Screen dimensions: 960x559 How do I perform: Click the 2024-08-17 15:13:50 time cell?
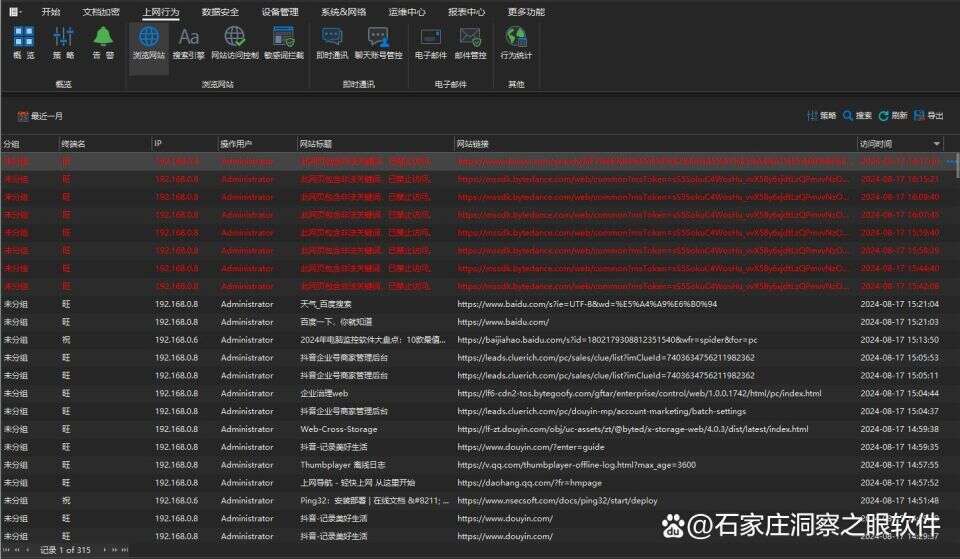pyautogui.click(x=899, y=340)
